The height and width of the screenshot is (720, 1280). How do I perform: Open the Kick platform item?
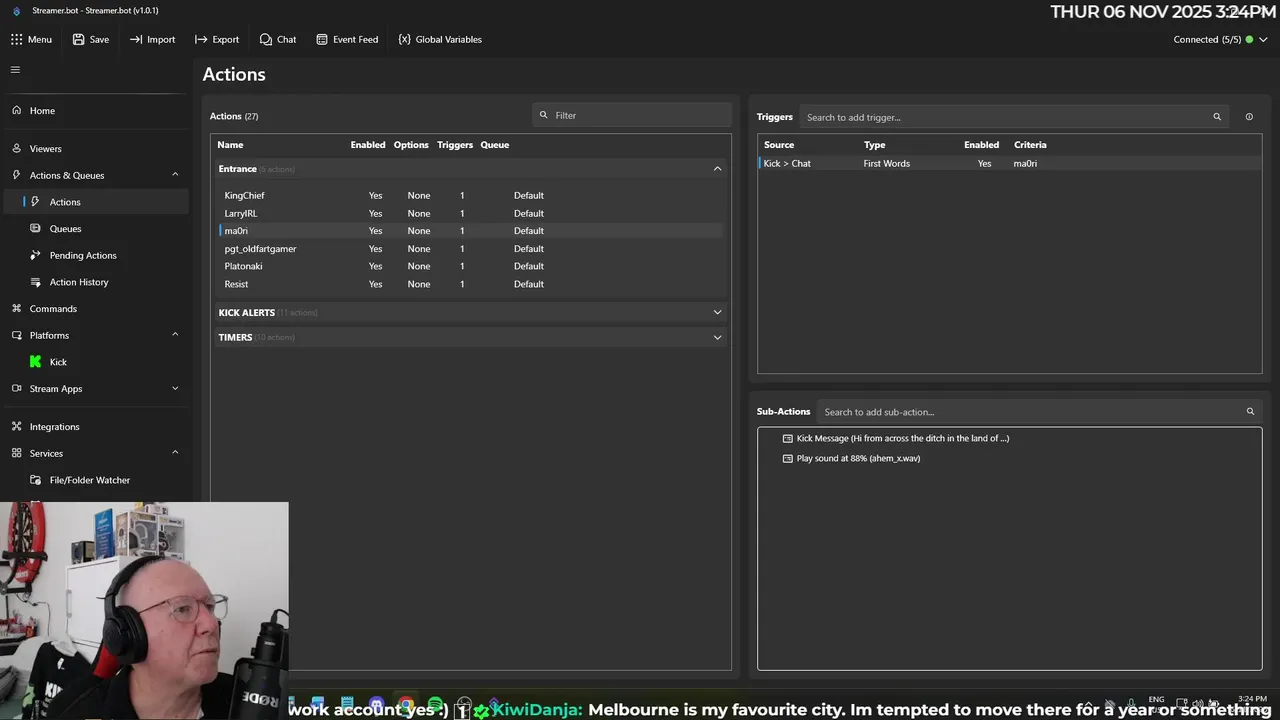[x=58, y=362]
